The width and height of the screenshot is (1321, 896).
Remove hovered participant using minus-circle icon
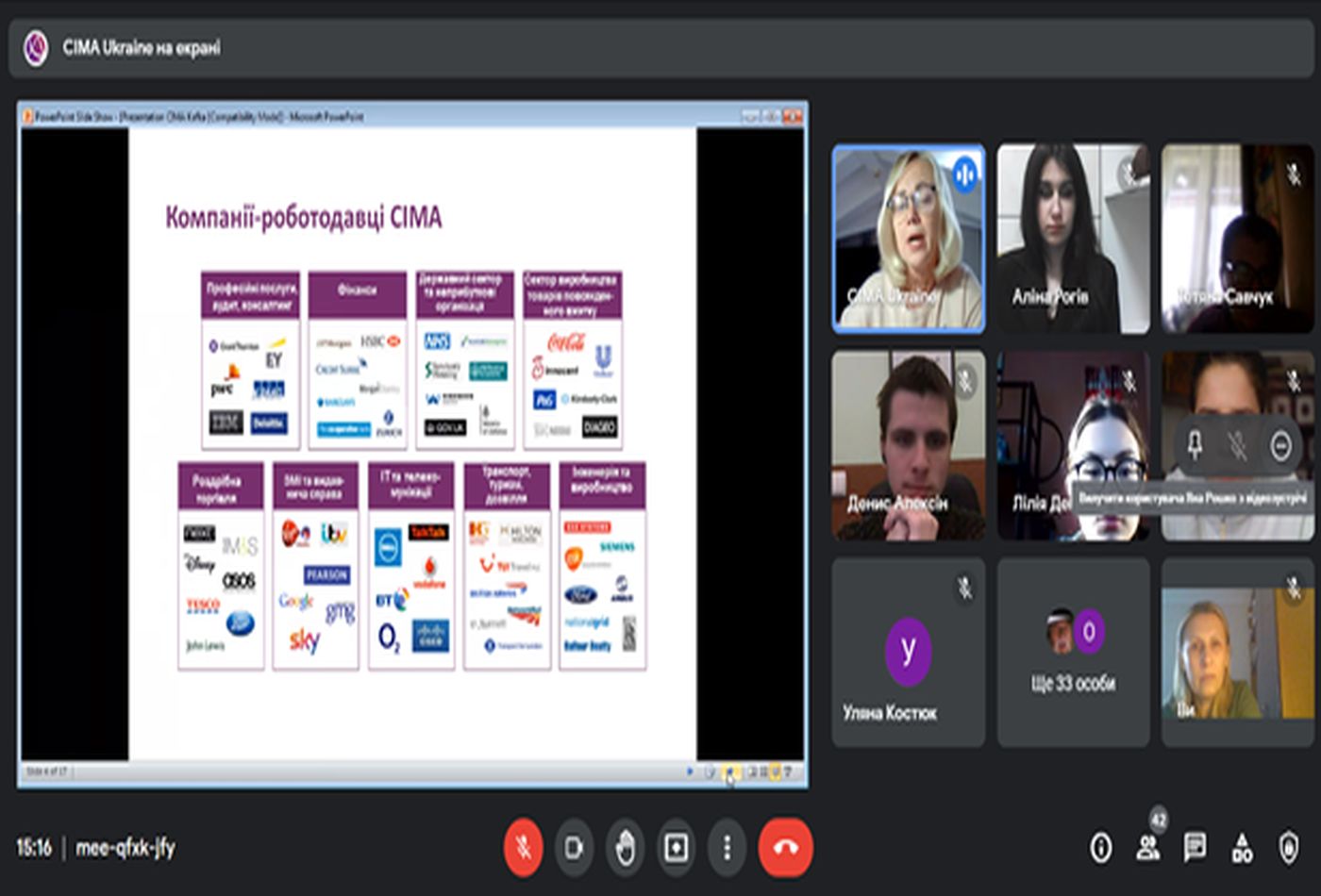[1280, 445]
